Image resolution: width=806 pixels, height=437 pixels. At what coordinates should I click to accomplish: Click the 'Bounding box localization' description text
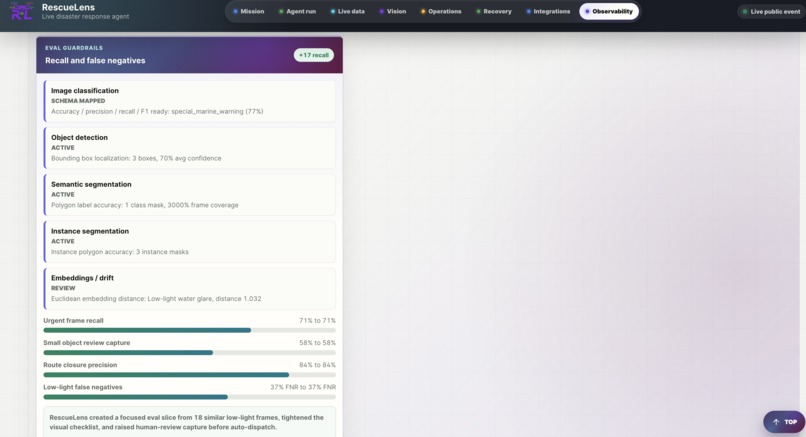click(x=136, y=158)
